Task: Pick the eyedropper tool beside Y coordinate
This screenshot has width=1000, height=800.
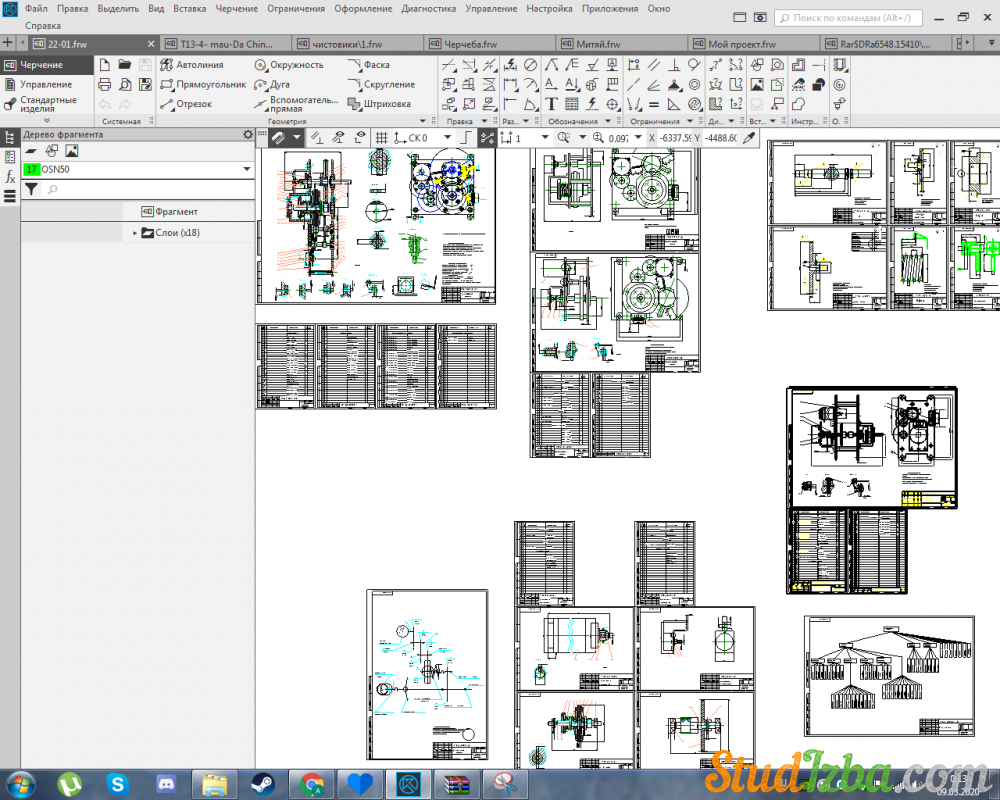Action: pos(748,138)
